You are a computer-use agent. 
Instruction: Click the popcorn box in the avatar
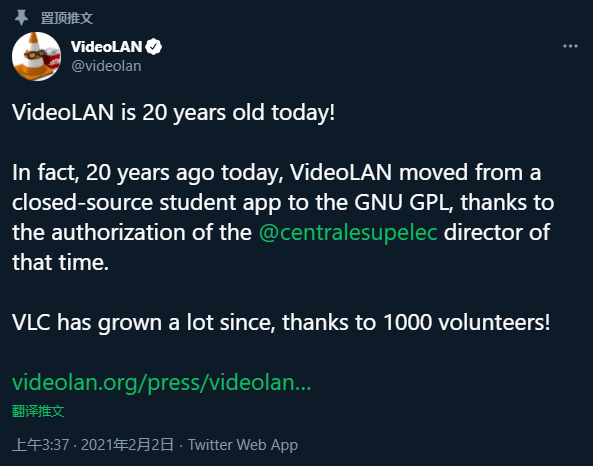point(52,57)
